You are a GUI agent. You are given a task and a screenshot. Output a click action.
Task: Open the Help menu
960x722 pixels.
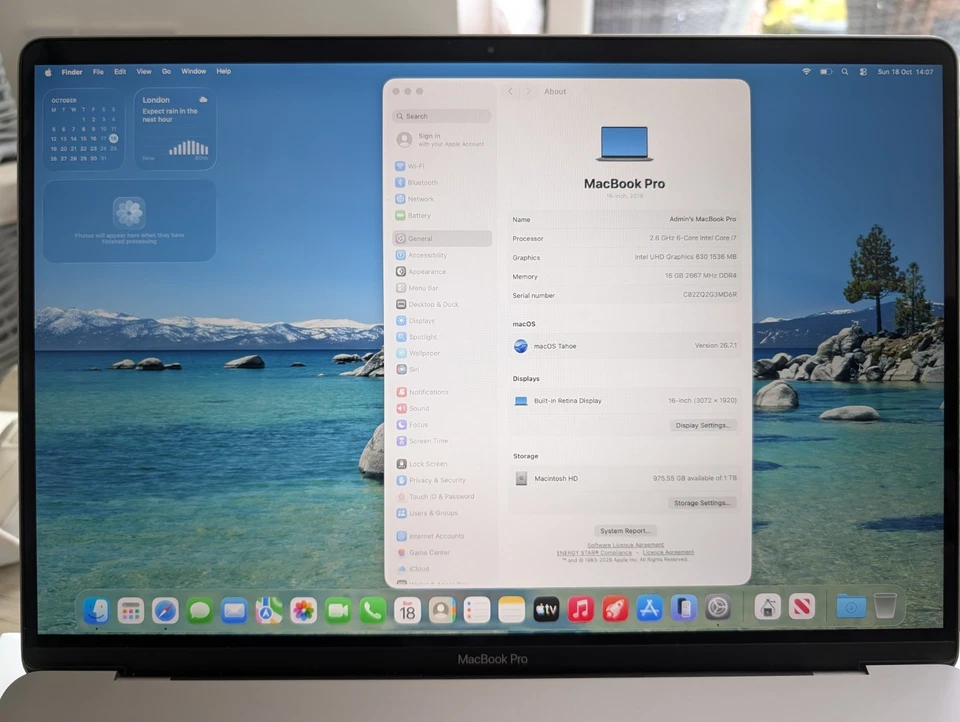click(223, 72)
